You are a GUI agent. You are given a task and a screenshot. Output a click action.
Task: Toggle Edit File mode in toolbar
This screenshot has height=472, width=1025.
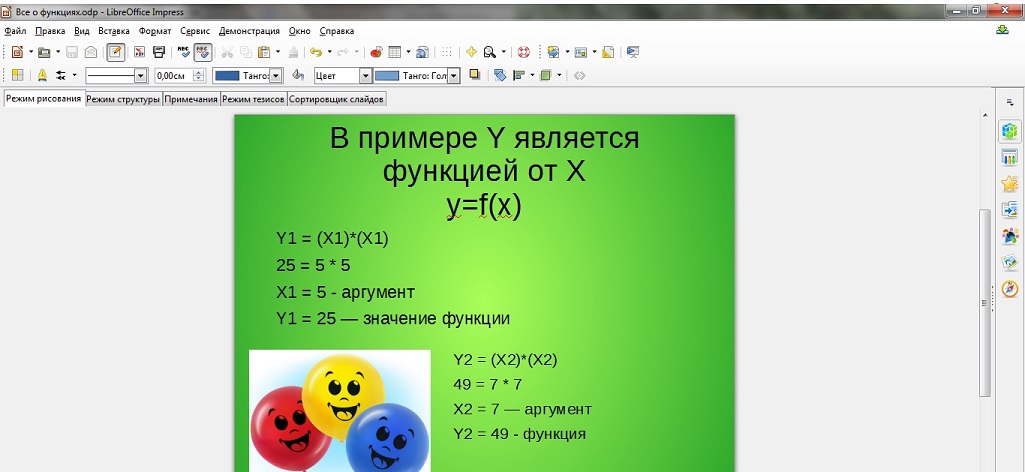115,52
